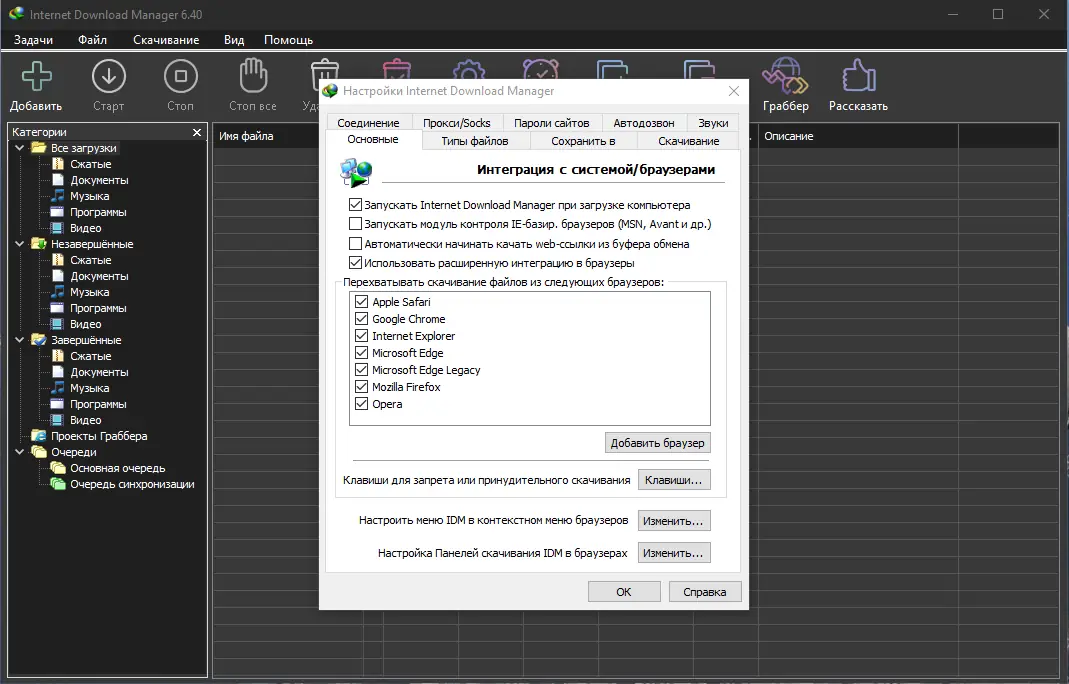Click the Незавершённые folder icon
This screenshot has width=1069, height=684.
tap(39, 244)
